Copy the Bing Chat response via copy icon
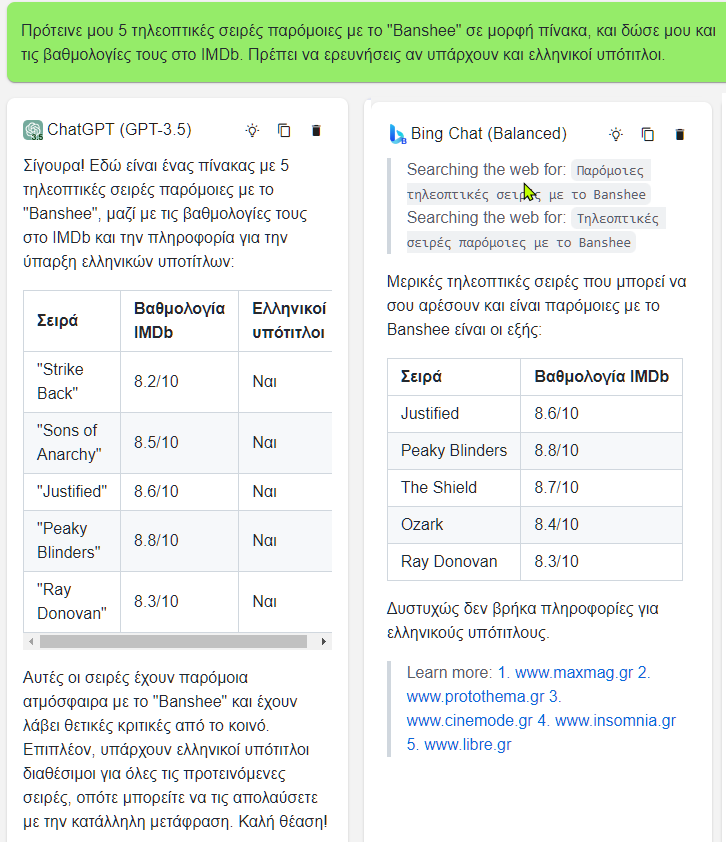The height and width of the screenshot is (842, 726). click(648, 134)
